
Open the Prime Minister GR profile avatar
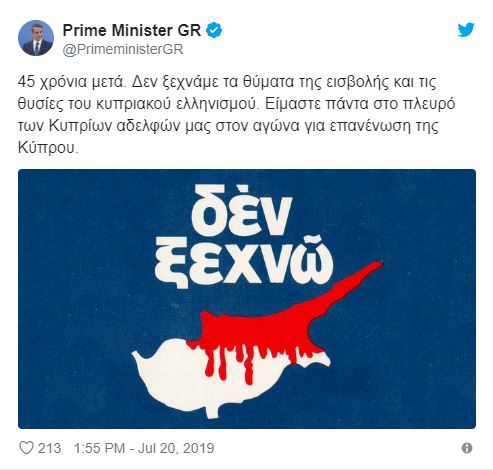click(x=36, y=38)
